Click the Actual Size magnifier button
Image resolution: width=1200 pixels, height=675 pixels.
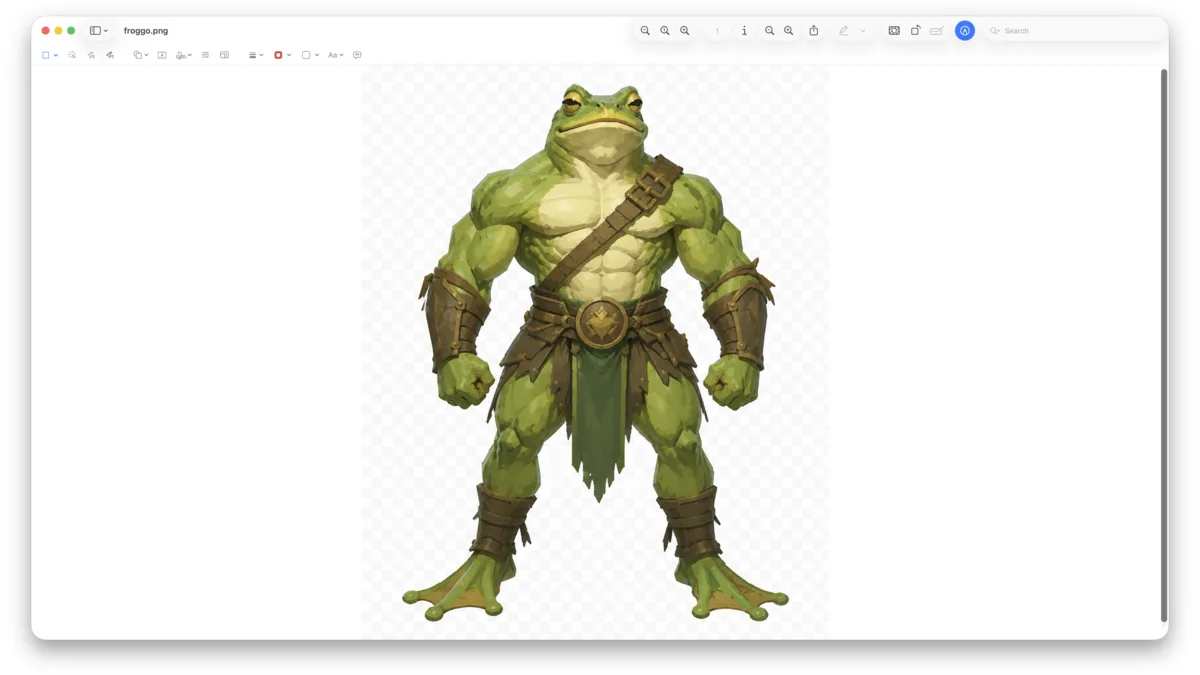tap(665, 31)
